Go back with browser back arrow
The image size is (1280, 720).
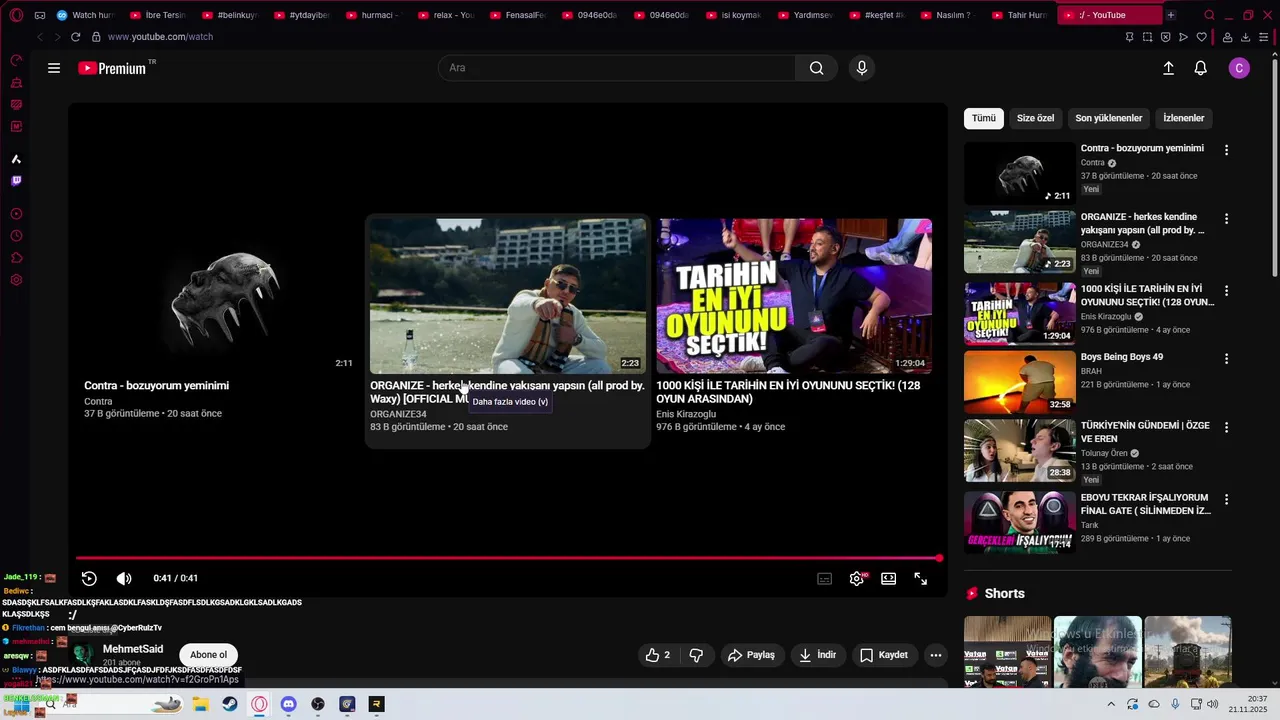coord(40,37)
